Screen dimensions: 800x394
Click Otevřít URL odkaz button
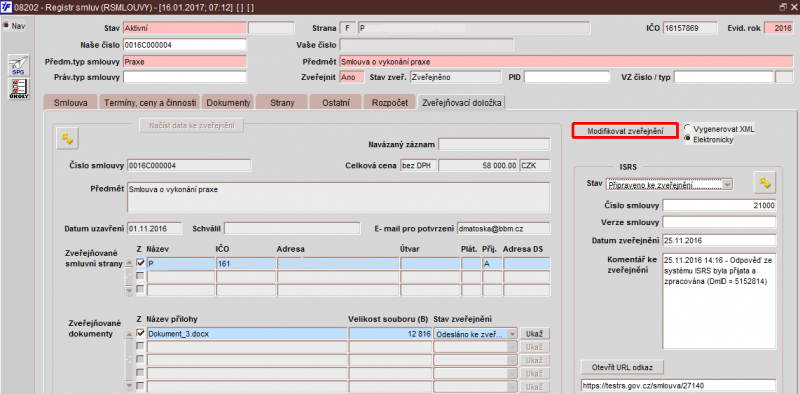point(622,367)
